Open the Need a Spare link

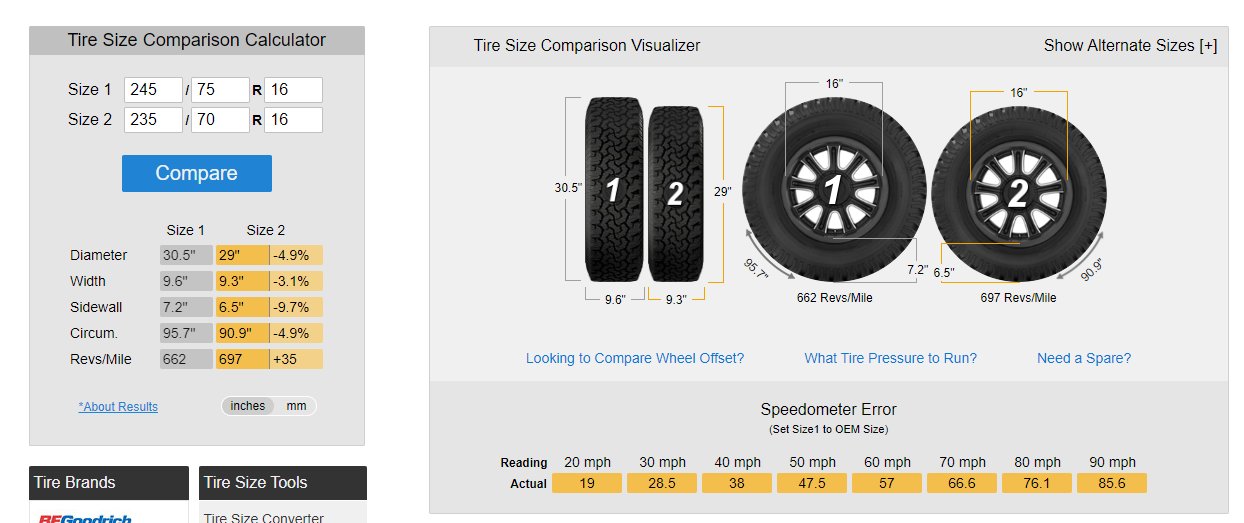click(1084, 358)
